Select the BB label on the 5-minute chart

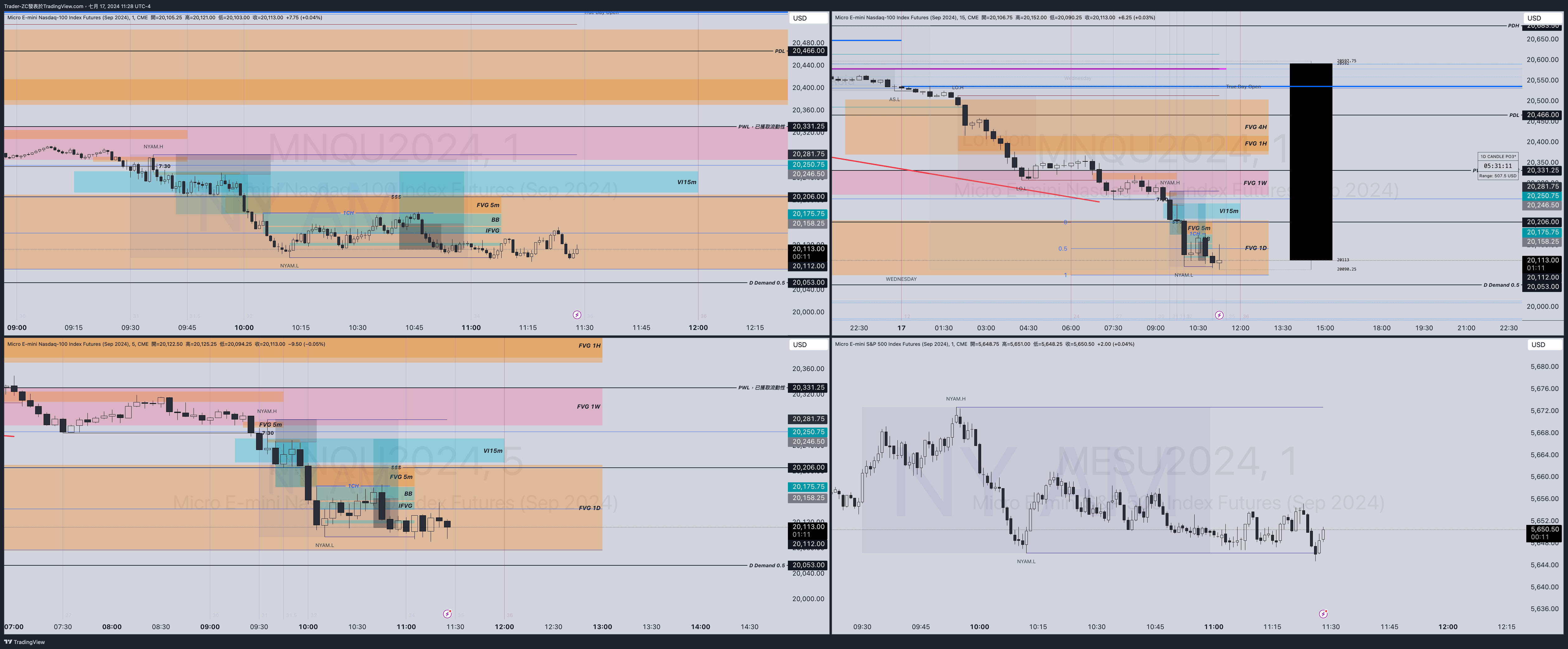point(409,494)
